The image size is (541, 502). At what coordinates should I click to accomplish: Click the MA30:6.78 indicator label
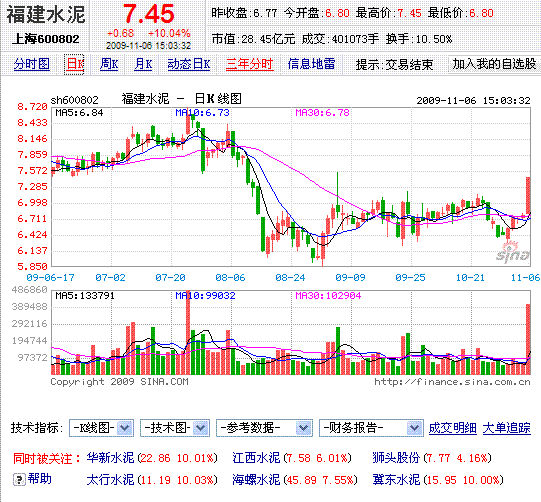point(323,112)
